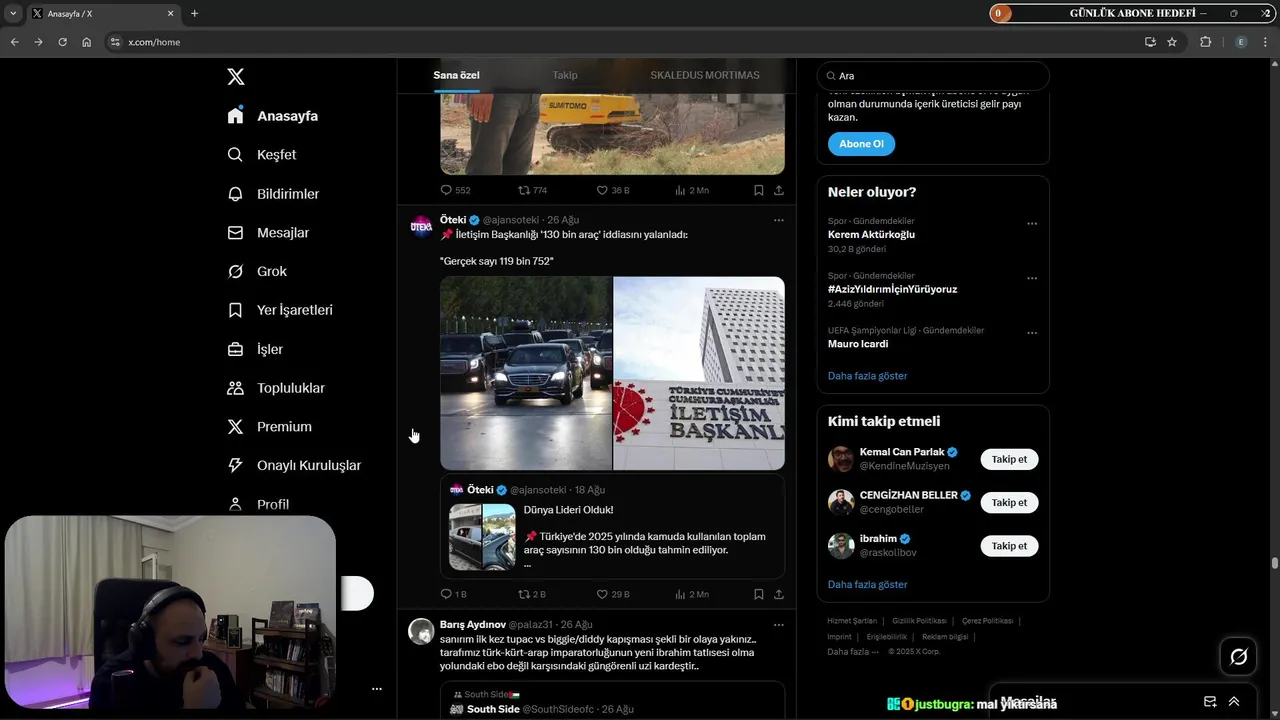
Task: Open İşler jobs page
Action: (x=255, y=349)
